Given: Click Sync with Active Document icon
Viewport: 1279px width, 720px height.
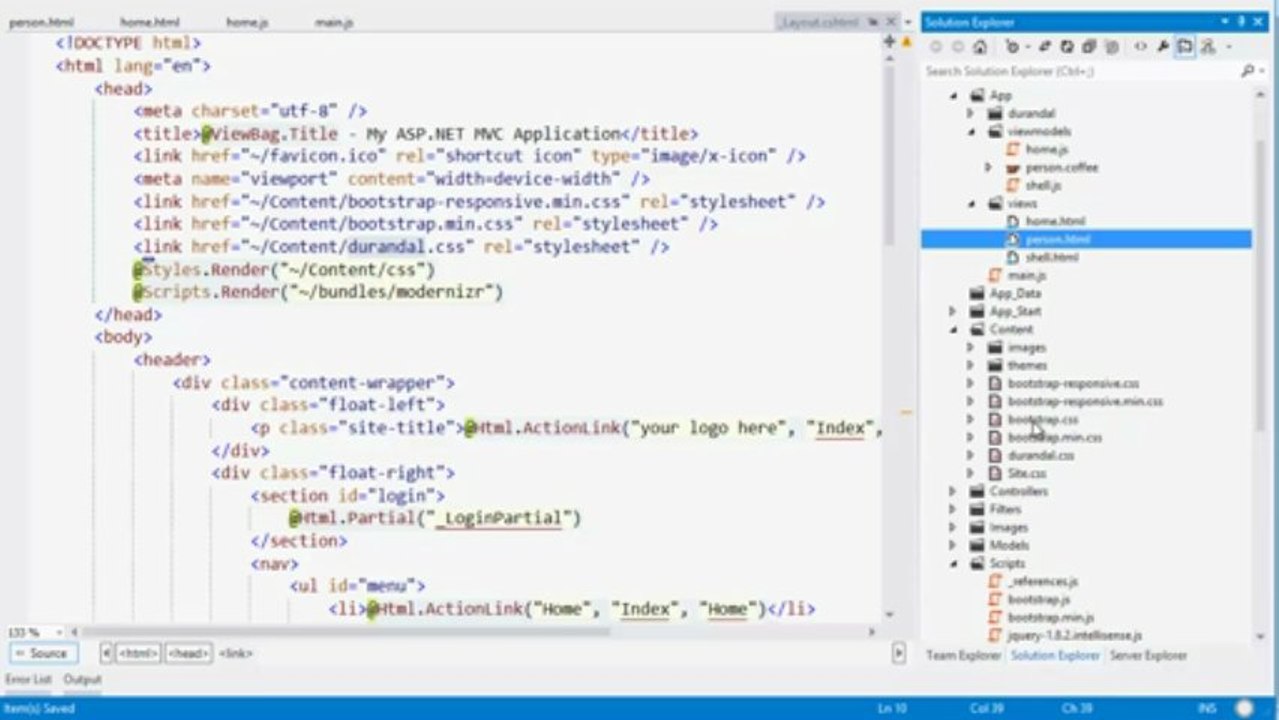Looking at the screenshot, I should click(1046, 47).
